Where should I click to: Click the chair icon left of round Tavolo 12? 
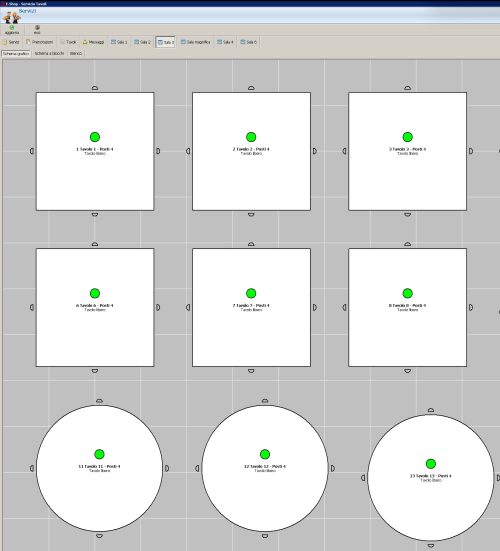pos(197,468)
